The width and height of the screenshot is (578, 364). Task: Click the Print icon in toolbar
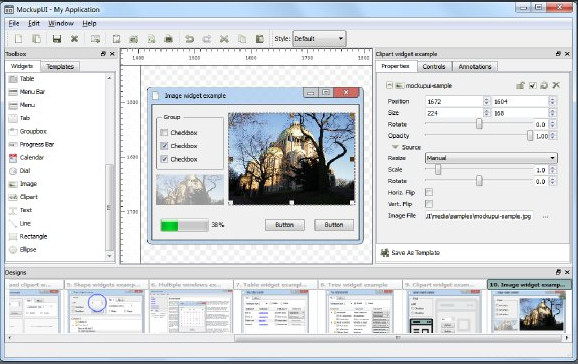168,38
